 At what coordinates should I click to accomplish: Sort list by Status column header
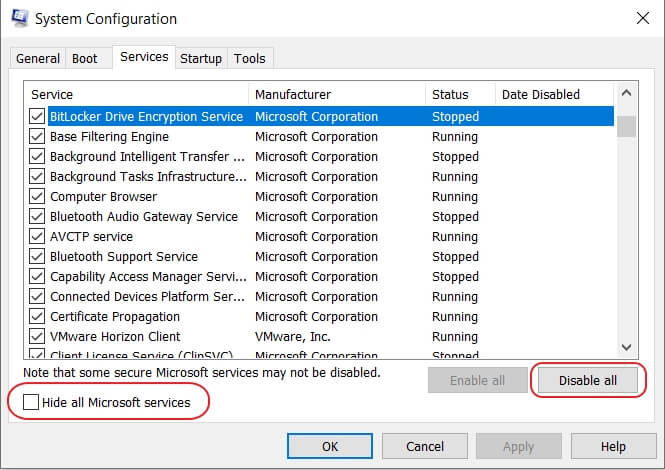coord(460,95)
